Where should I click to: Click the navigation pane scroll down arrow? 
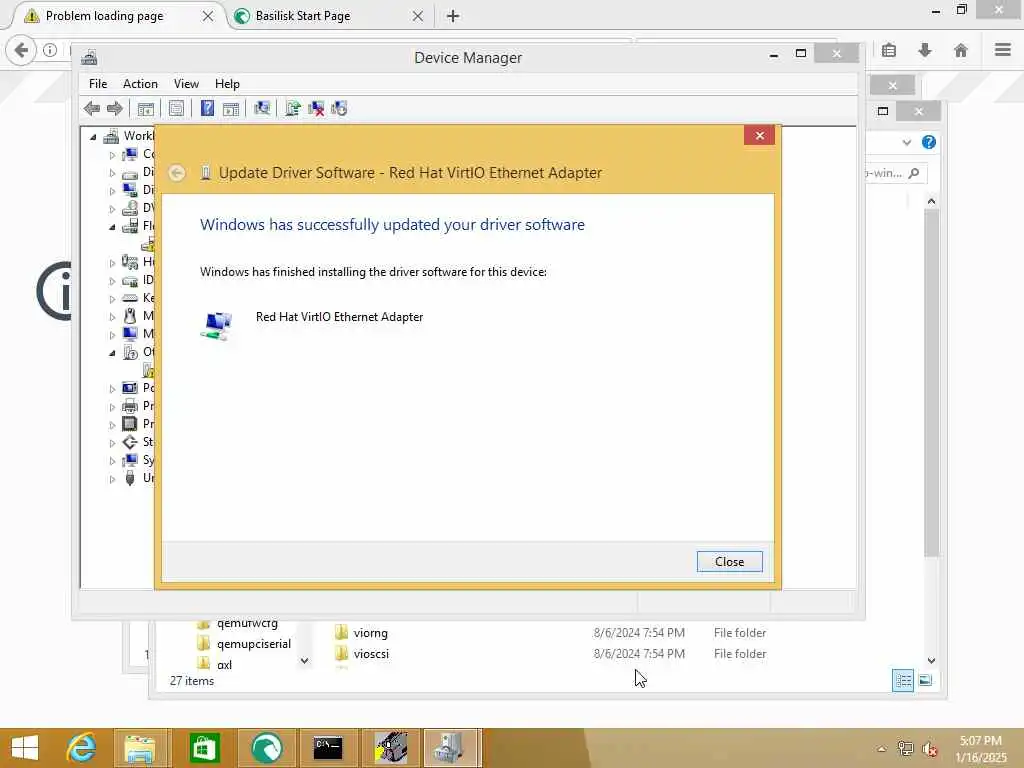304,661
